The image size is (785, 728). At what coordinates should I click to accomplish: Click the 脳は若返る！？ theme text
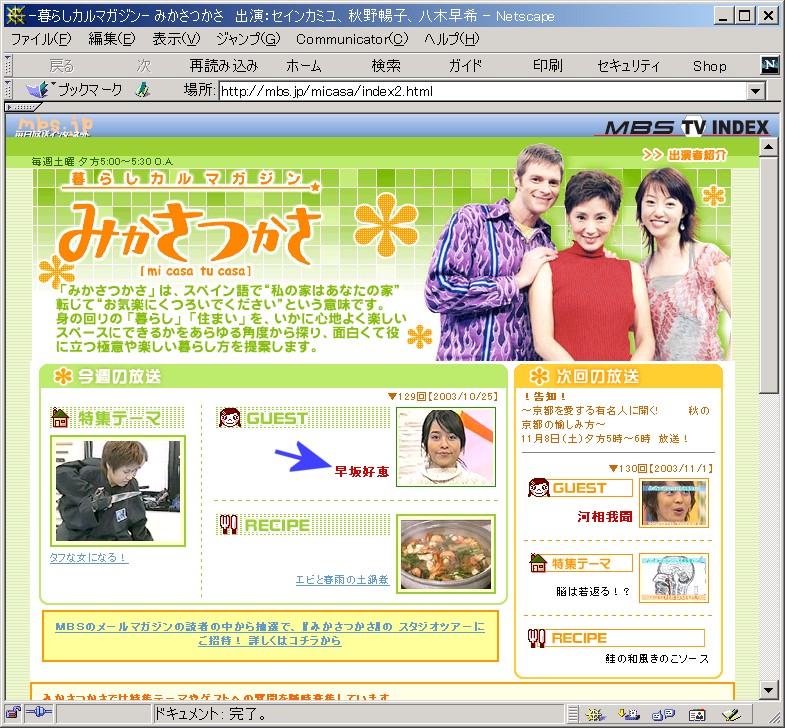[x=593, y=591]
